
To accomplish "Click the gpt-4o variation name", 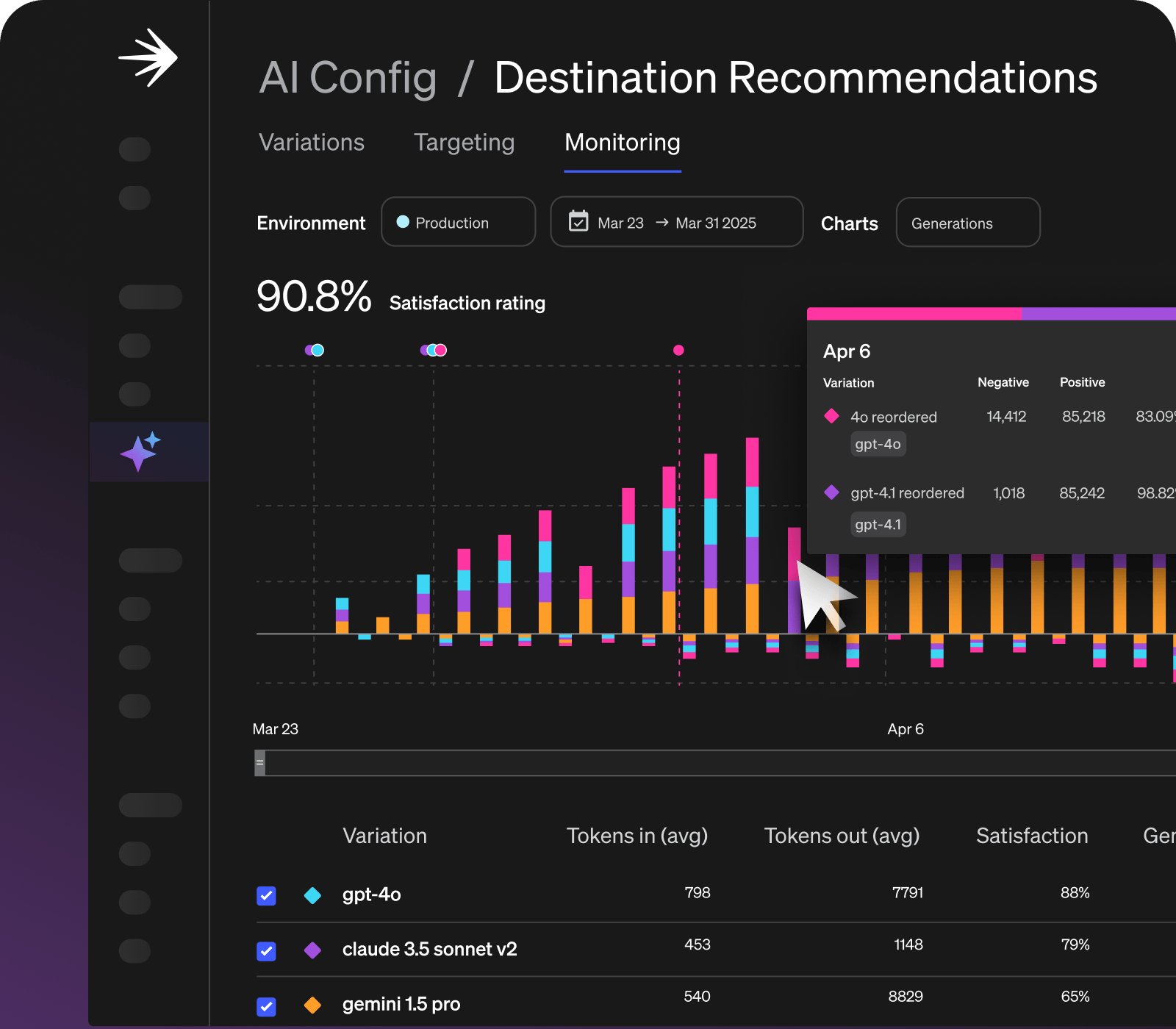I will click(372, 894).
